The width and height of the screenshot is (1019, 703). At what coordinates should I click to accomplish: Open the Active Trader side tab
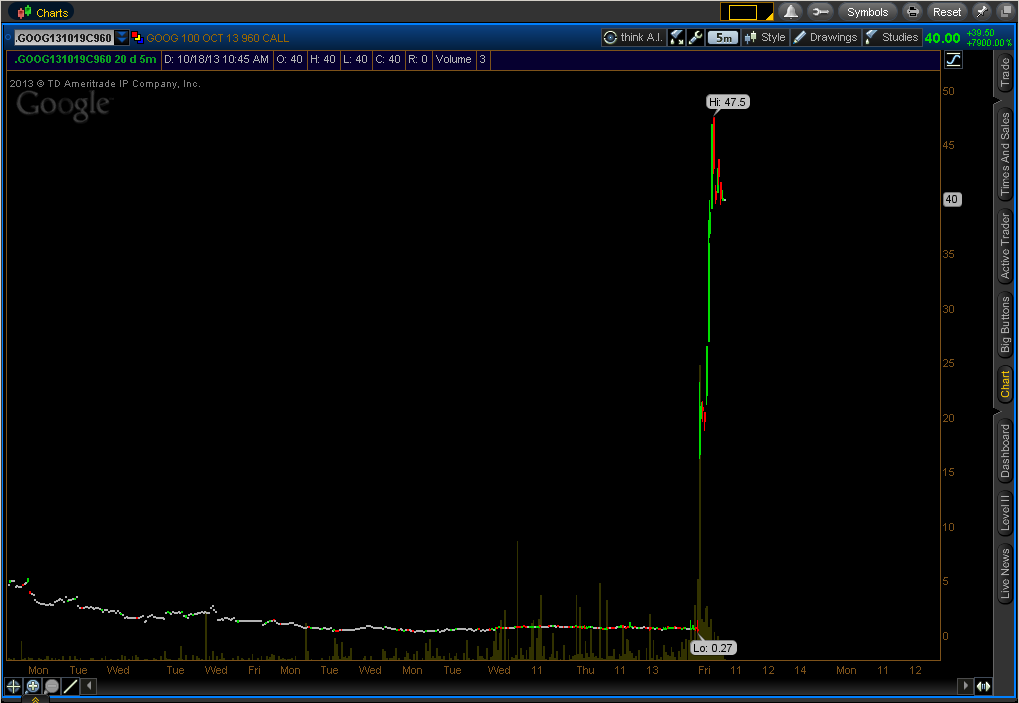point(1005,246)
